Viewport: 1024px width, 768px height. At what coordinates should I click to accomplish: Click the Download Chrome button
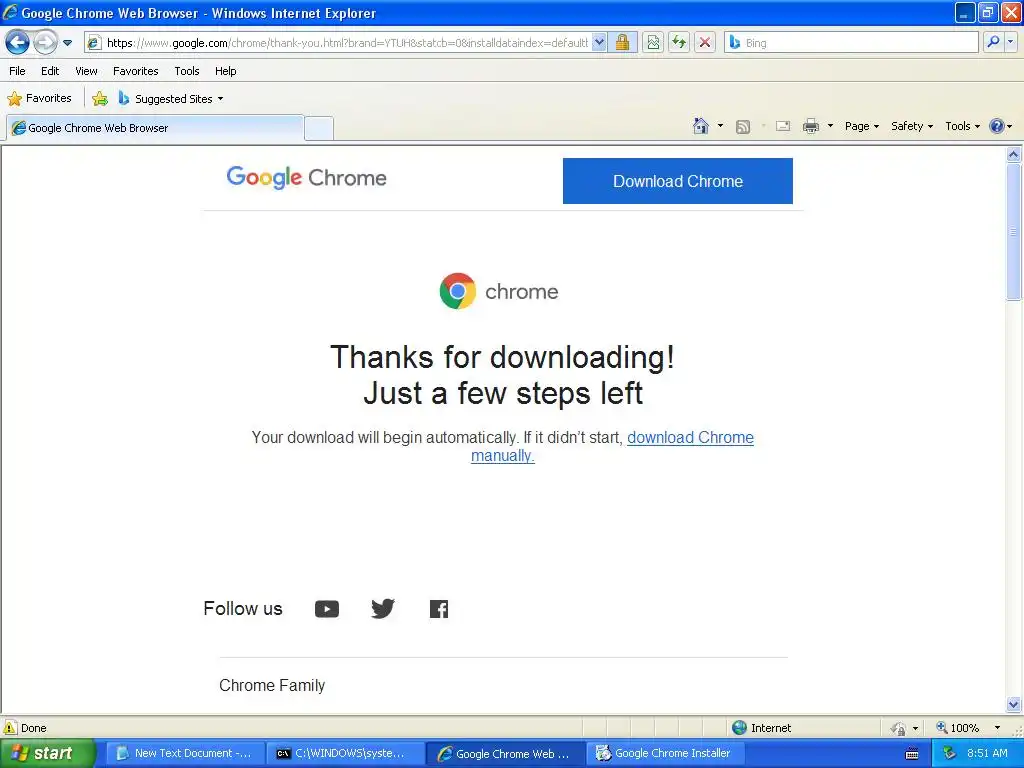tap(678, 181)
